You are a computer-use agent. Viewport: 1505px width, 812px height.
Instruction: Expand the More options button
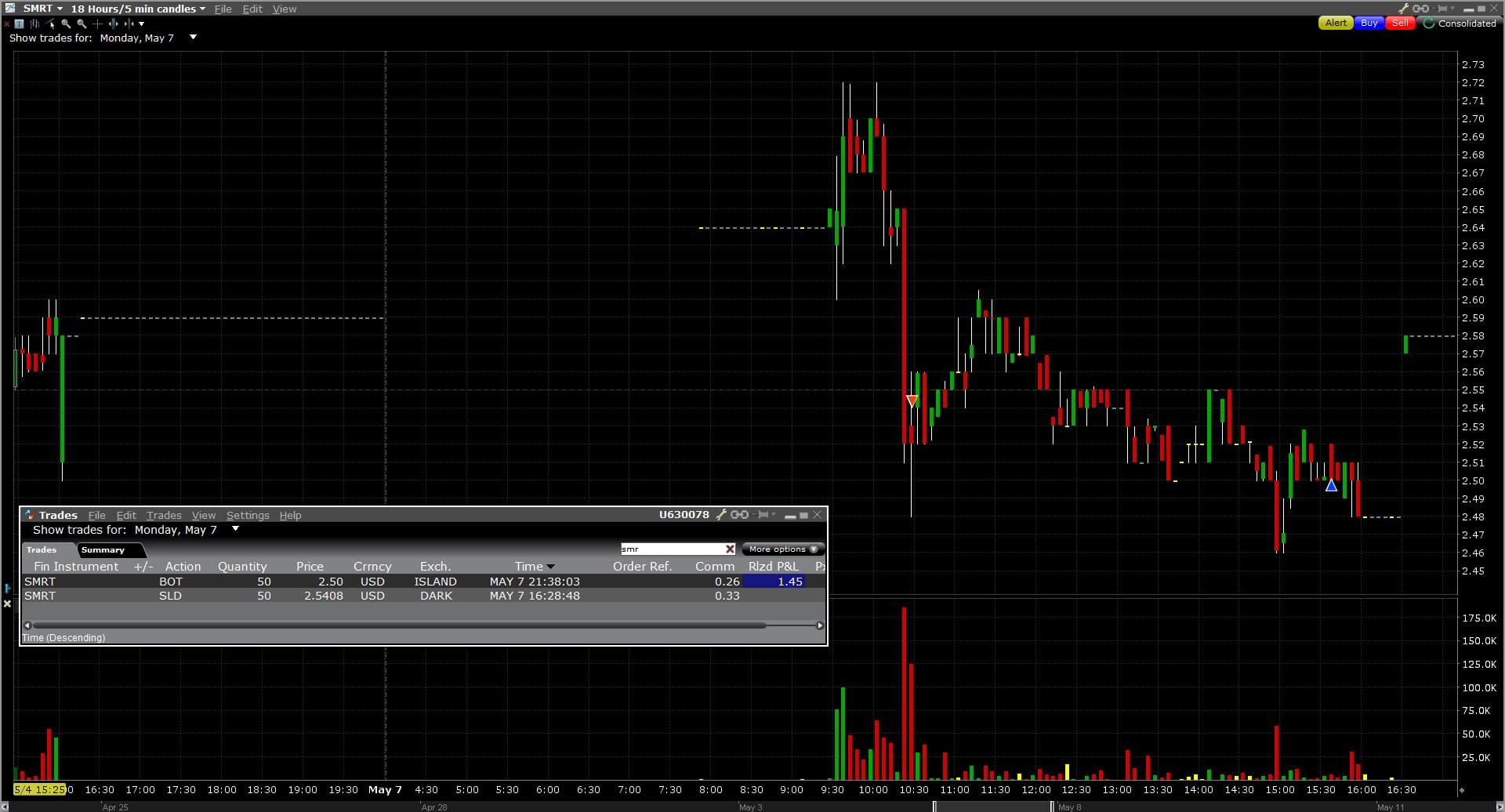point(782,549)
